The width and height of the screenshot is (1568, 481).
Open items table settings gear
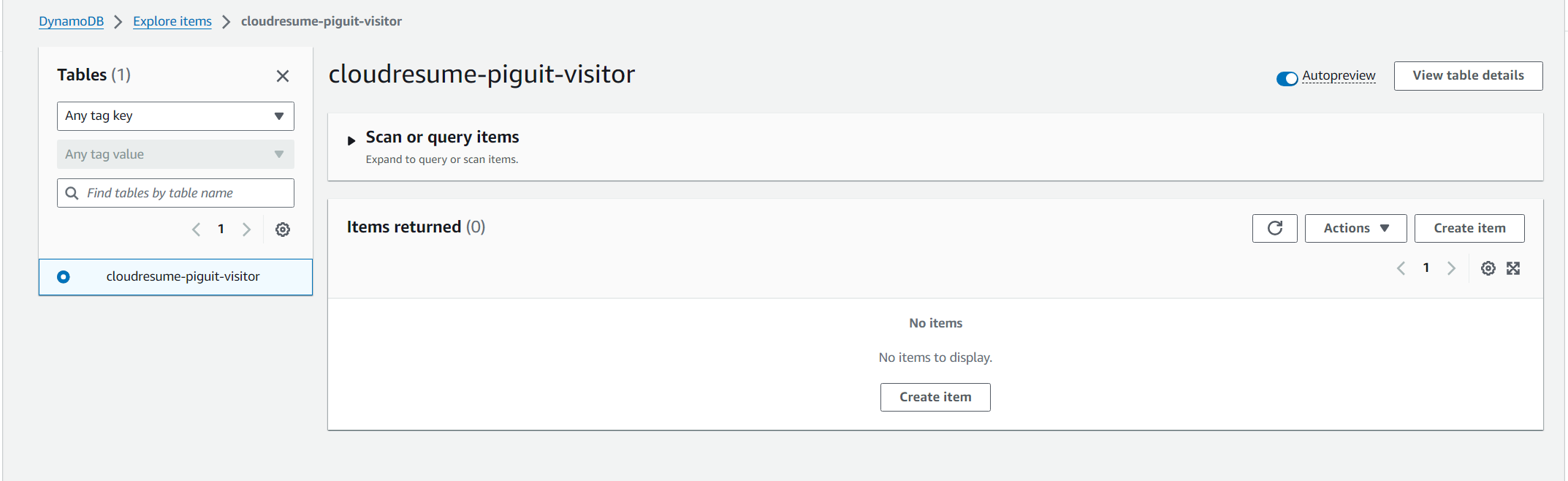pos(1488,268)
